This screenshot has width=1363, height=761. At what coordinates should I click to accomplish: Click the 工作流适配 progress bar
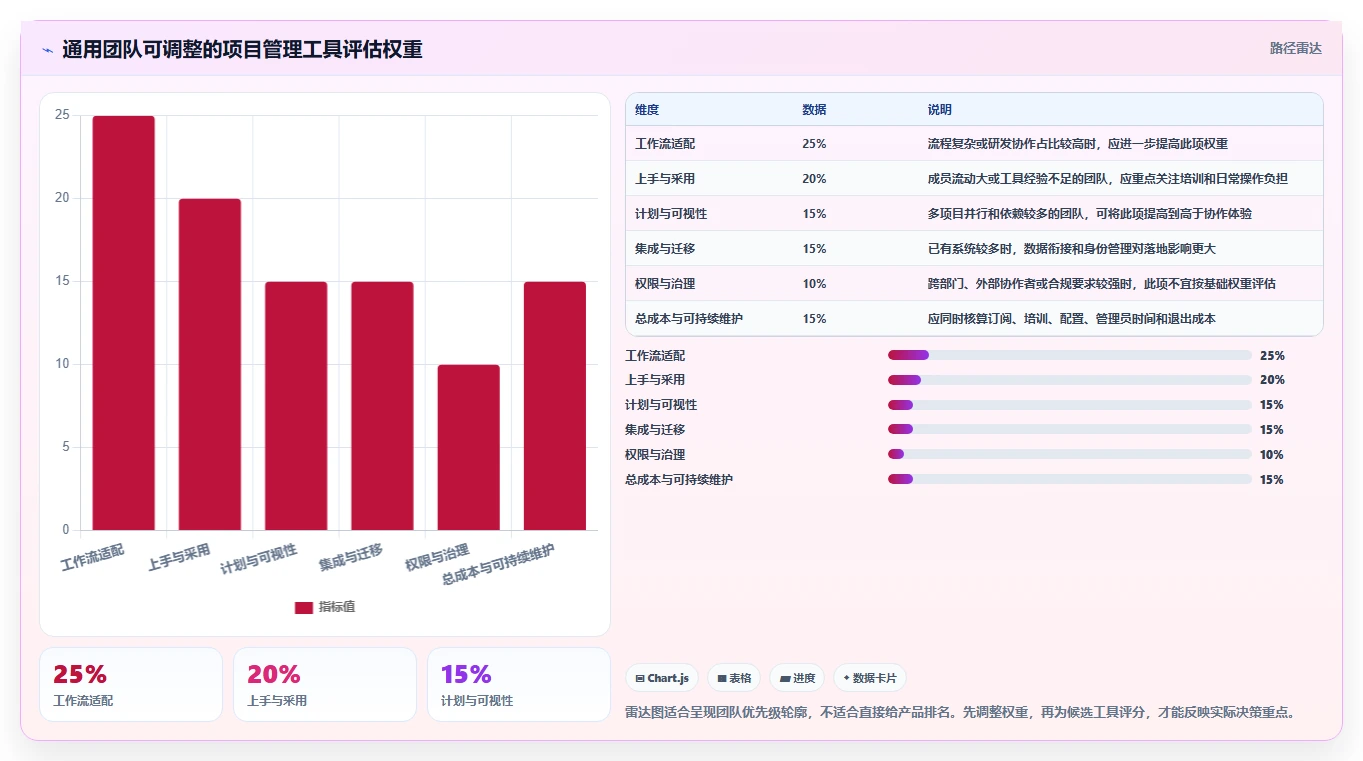[1070, 355]
